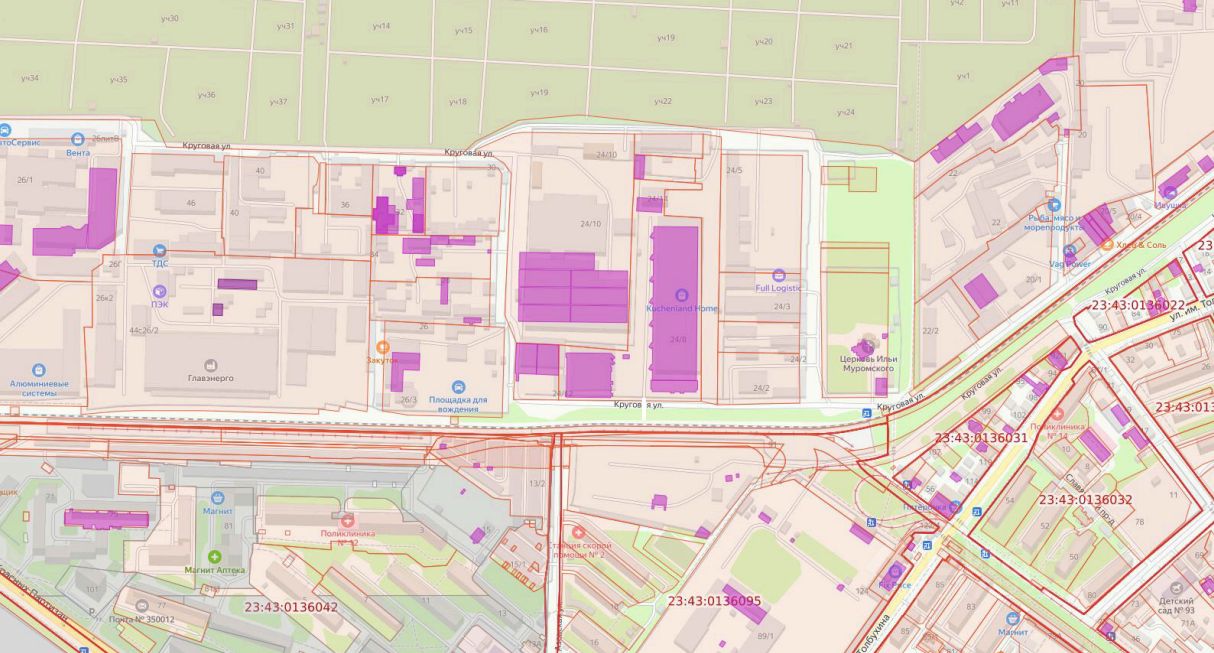Click the Магнит marker below Fix Price

pyautogui.click(x=1012, y=619)
